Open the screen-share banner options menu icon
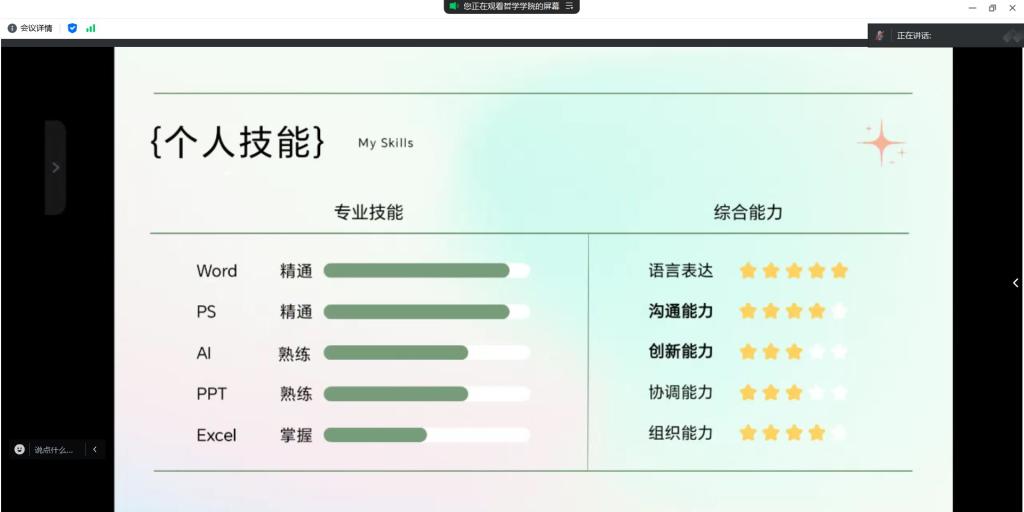1024x512 pixels. (570, 6)
